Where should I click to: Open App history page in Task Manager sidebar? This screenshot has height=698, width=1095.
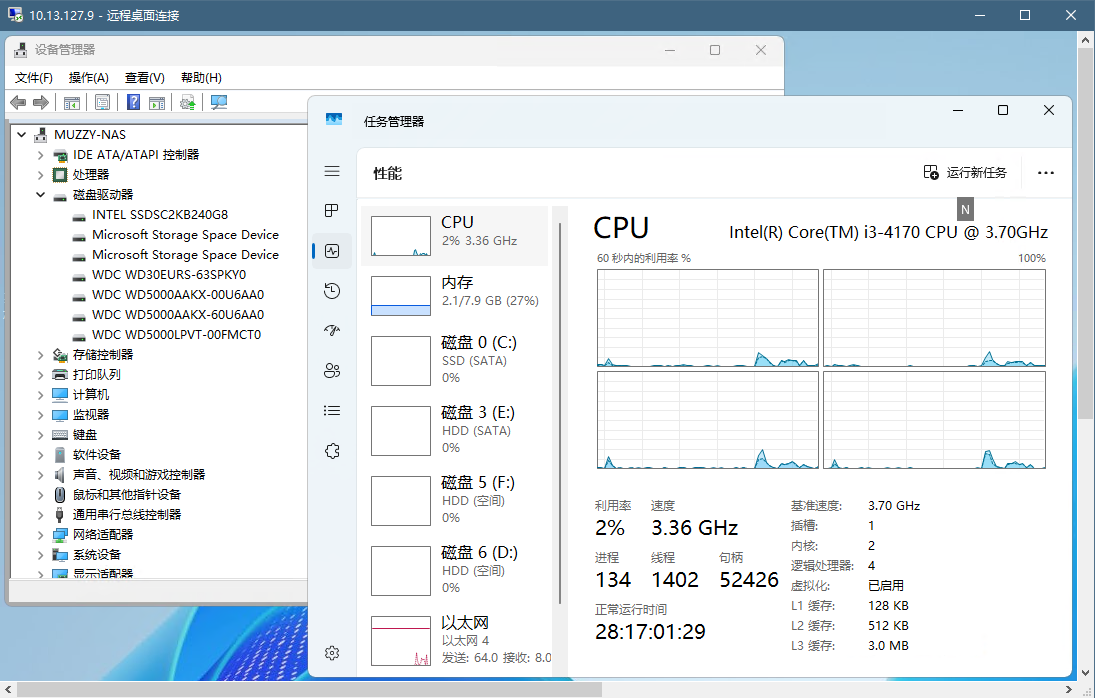click(x=332, y=291)
